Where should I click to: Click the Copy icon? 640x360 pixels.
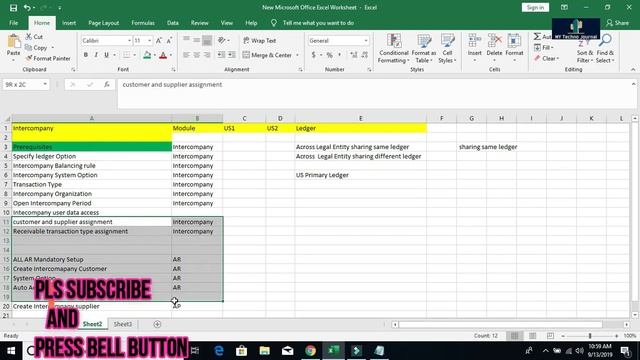(29, 48)
